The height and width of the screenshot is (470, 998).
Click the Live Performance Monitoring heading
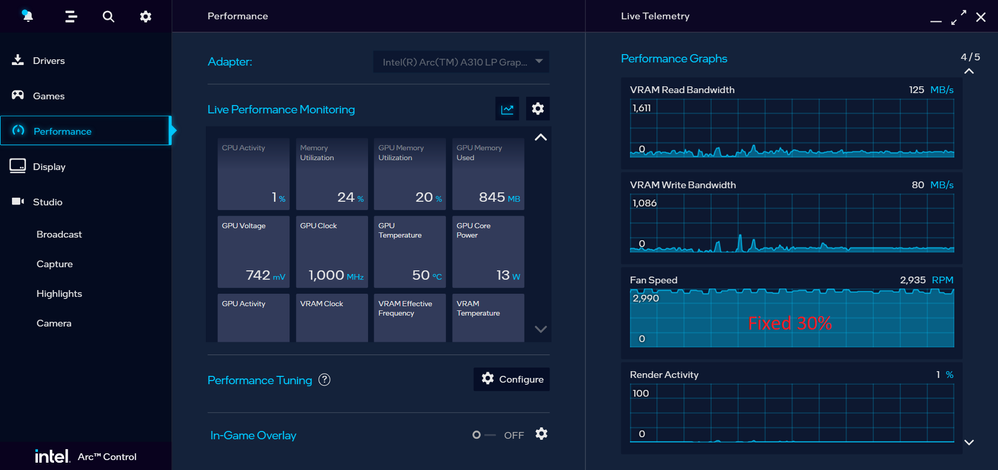[x=281, y=110]
